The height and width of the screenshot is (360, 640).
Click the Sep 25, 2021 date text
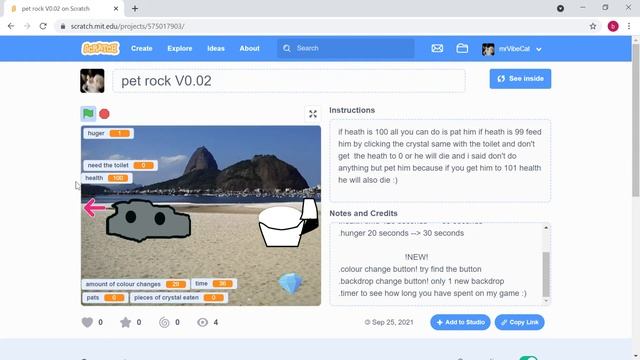[392, 322]
